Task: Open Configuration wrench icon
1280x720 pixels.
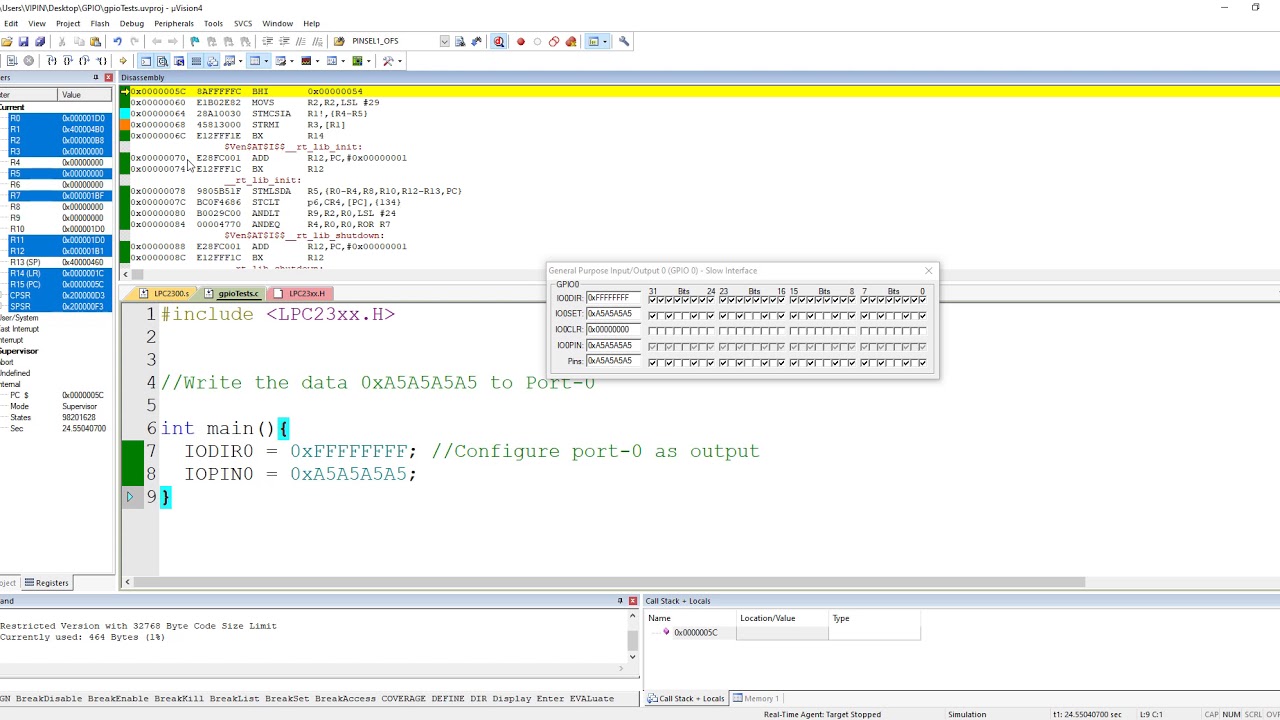Action: coord(623,41)
